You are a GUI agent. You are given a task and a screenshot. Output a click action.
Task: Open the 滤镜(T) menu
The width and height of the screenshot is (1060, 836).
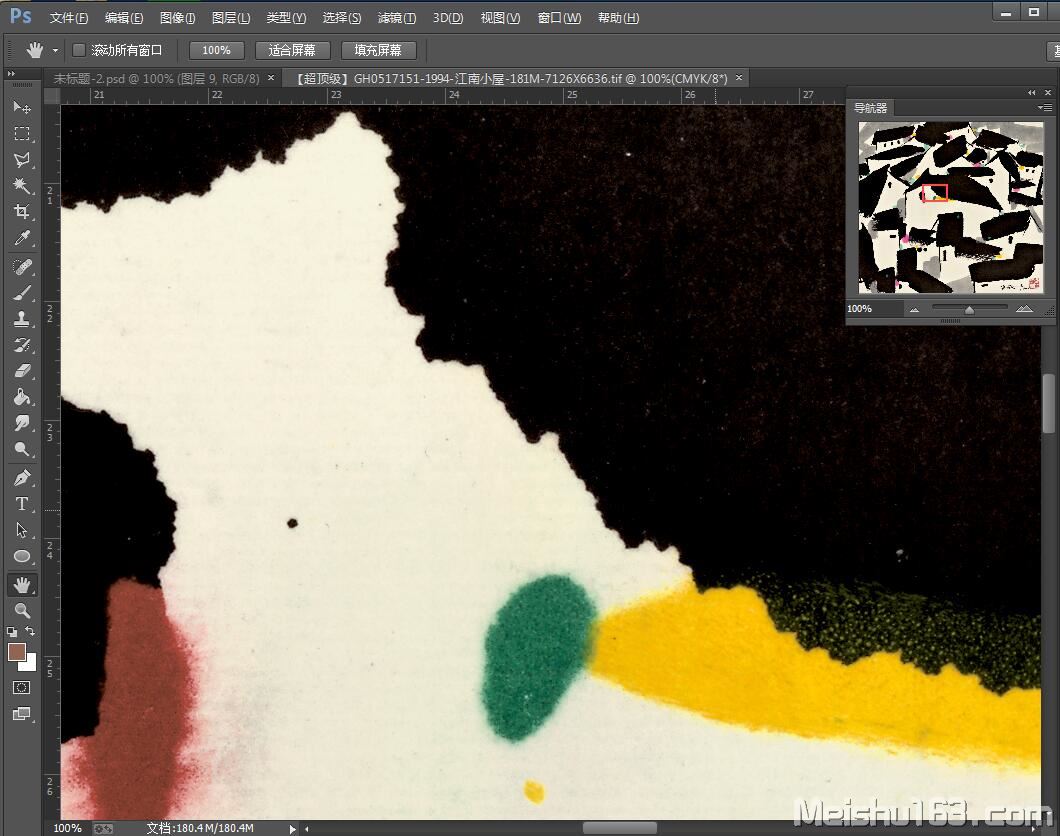(x=397, y=18)
